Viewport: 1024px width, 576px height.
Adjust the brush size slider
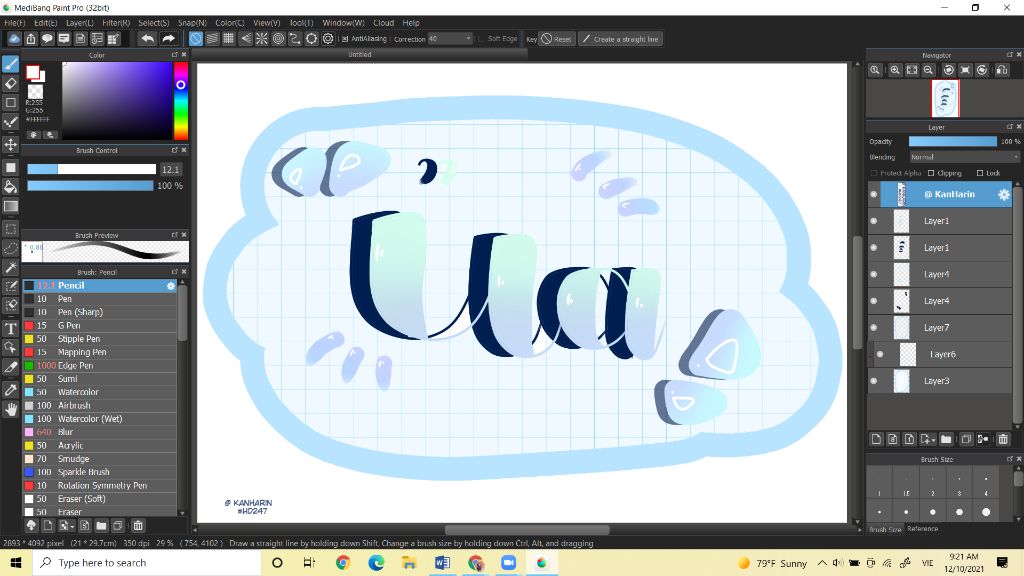(x=91, y=169)
